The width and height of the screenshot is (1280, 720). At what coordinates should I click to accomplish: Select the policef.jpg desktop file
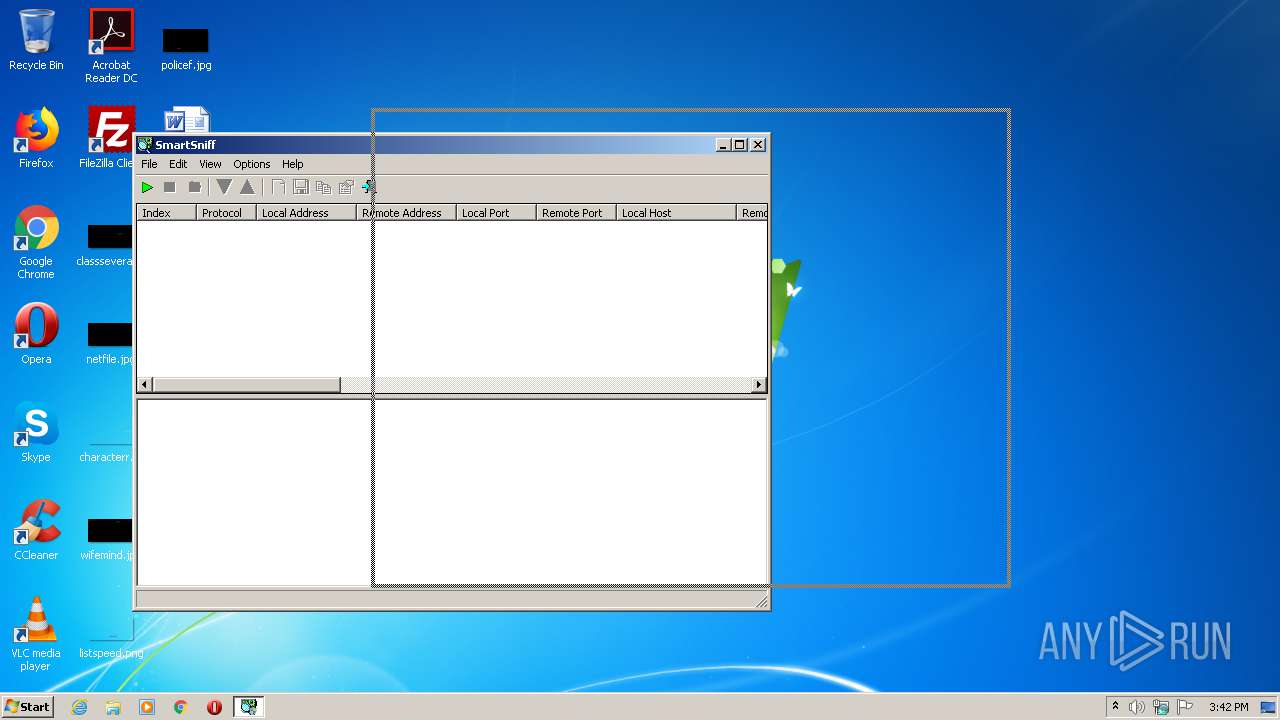tap(186, 48)
